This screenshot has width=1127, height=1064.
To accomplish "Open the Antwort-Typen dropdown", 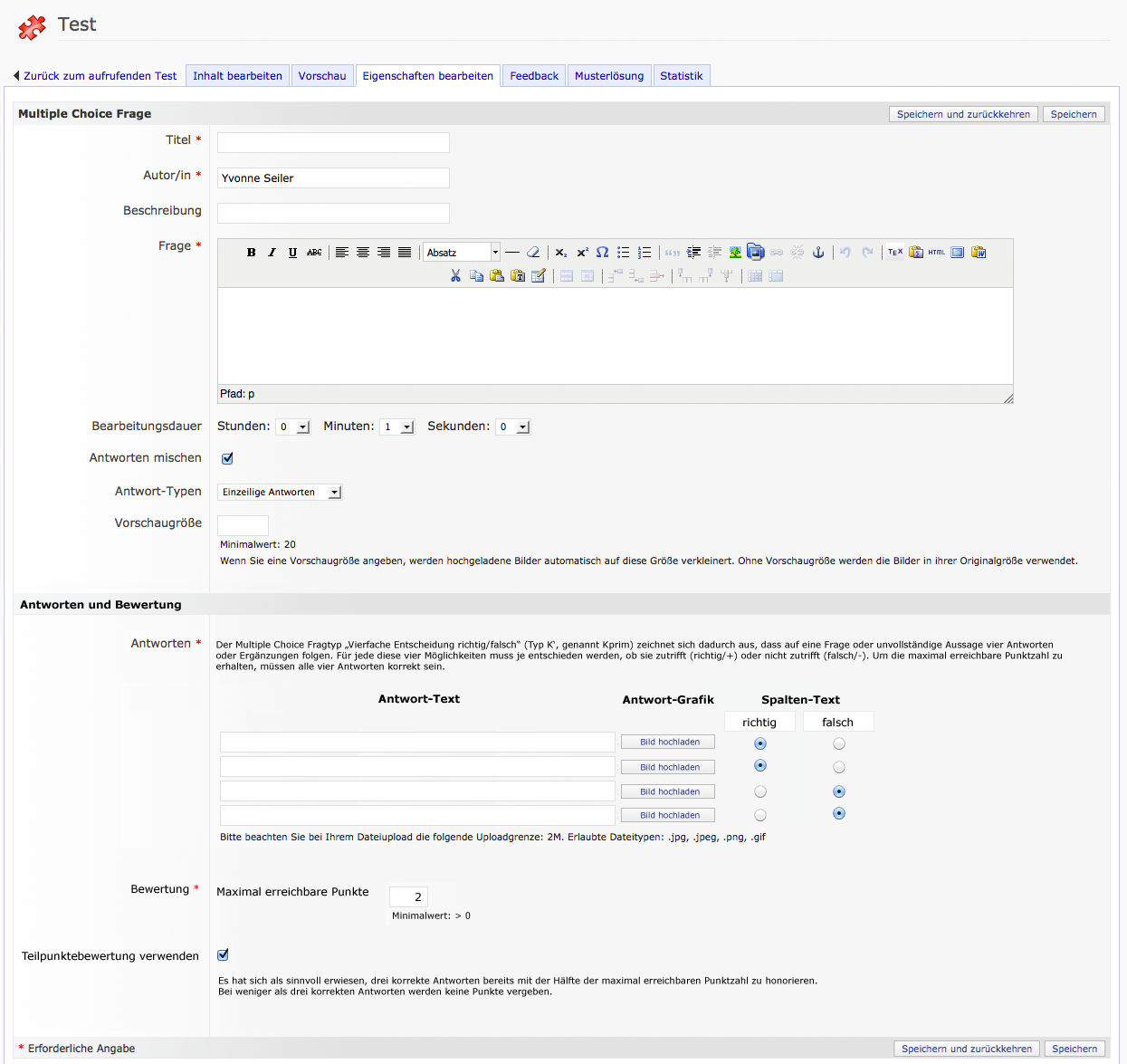I will pos(280,492).
